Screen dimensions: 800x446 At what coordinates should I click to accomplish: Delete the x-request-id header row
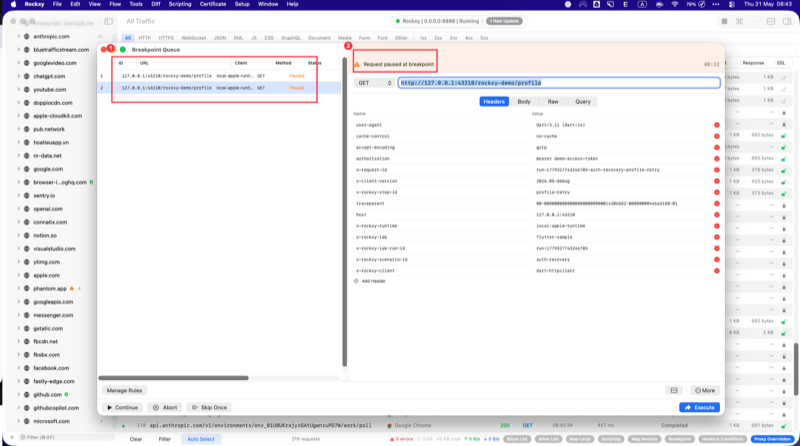tap(716, 170)
